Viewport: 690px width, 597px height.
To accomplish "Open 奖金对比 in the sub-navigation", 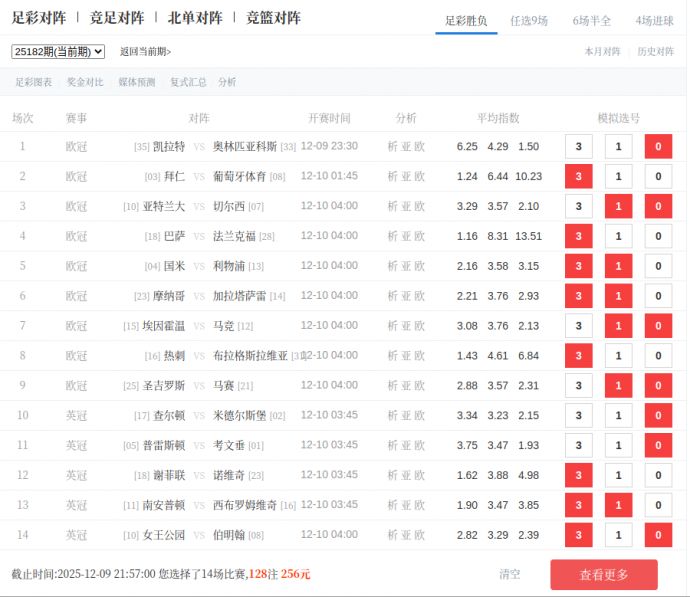I will pos(85,82).
